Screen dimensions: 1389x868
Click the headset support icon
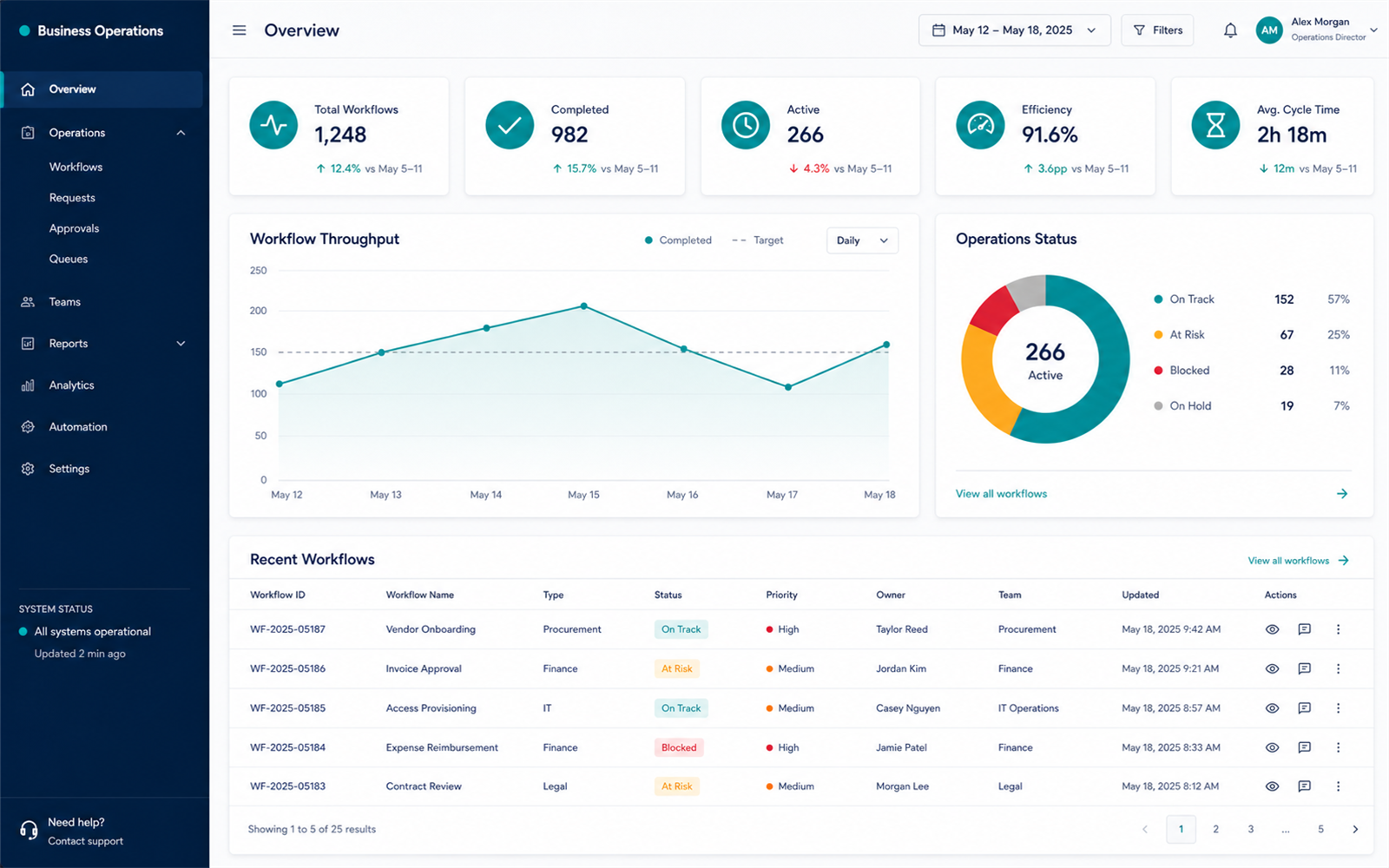tap(29, 831)
